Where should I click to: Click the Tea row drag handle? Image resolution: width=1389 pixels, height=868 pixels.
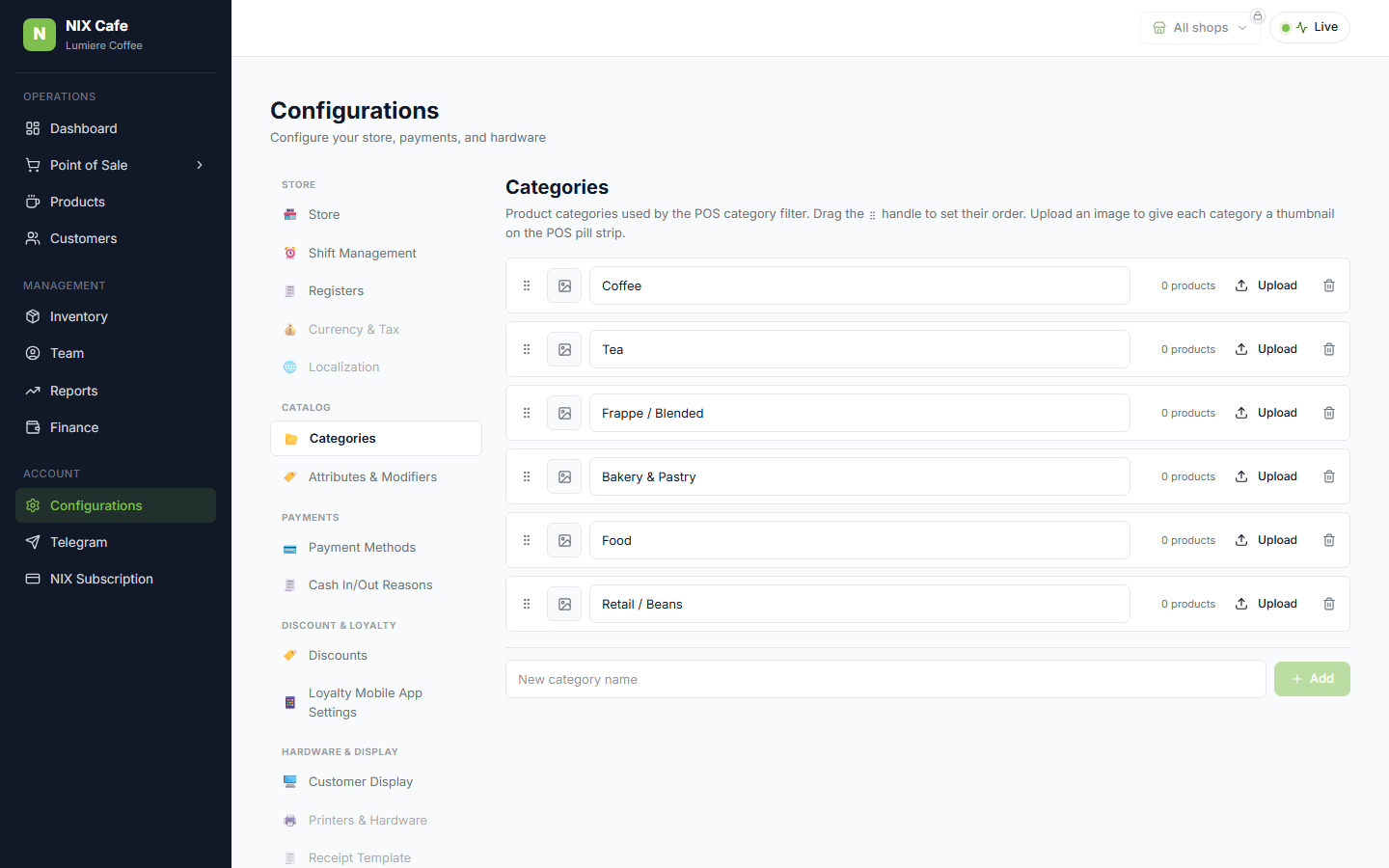(527, 349)
